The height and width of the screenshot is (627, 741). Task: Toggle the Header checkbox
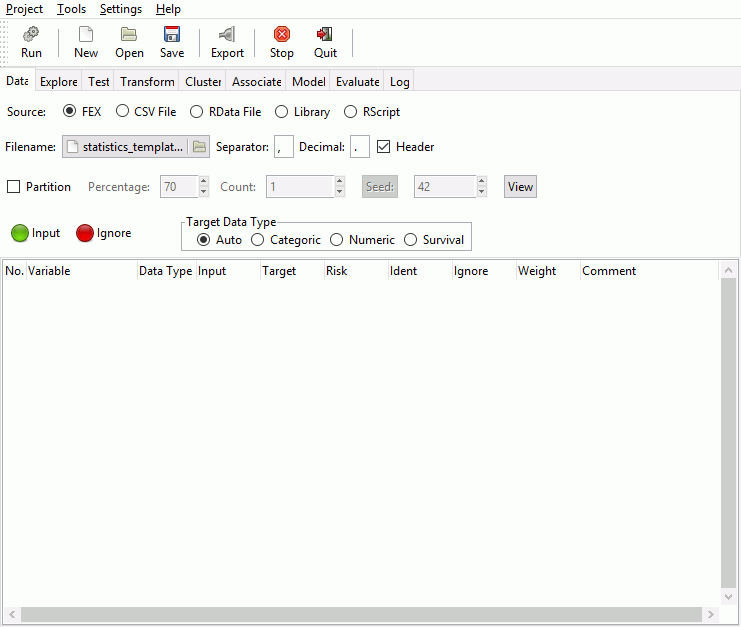(x=383, y=146)
